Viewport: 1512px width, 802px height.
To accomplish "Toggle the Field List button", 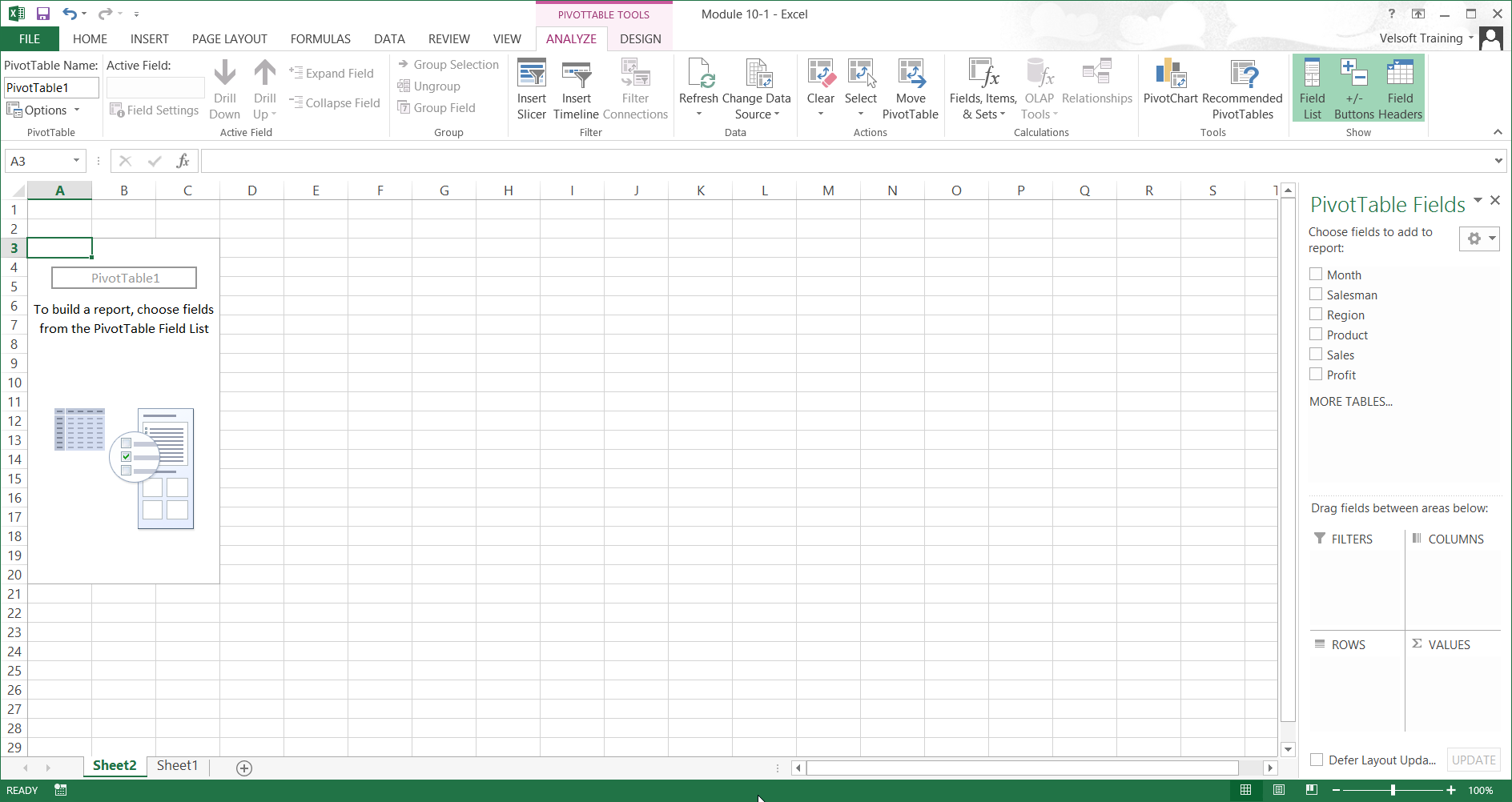I will point(1311,87).
